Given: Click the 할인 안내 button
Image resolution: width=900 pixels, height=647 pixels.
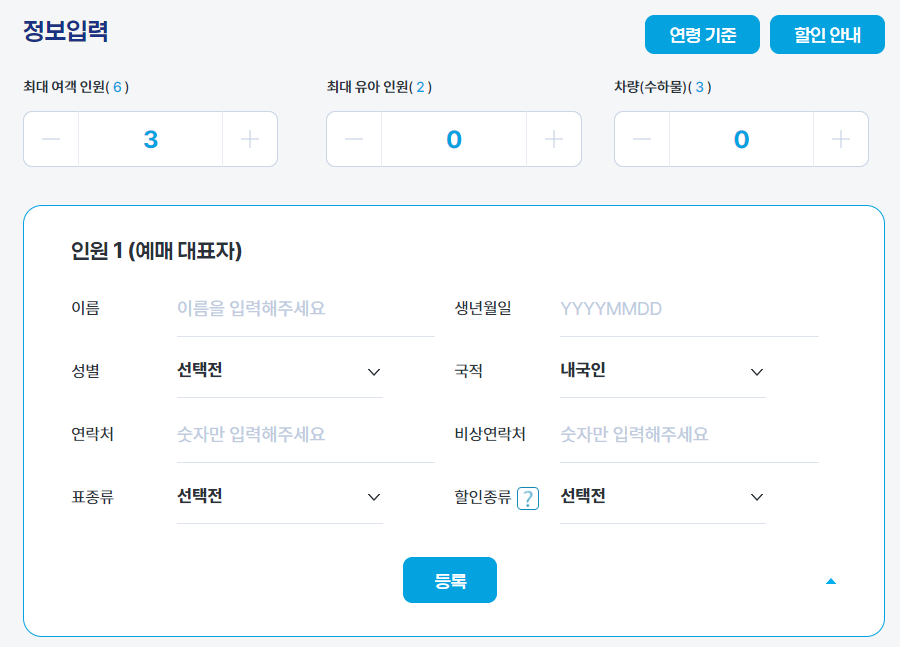Looking at the screenshot, I should coord(827,33).
